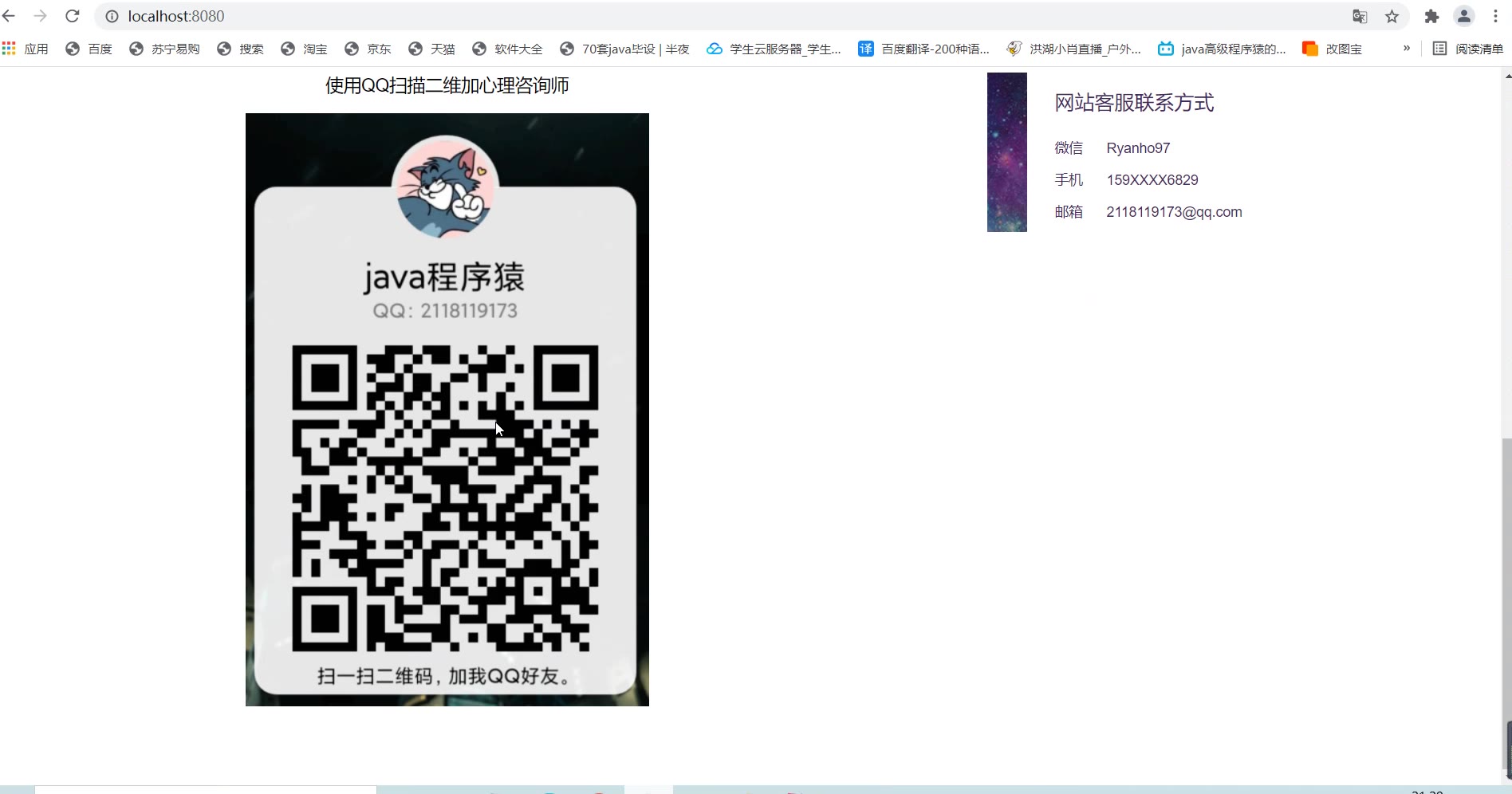Click the email 2118119173@qq.com

(x=1174, y=212)
